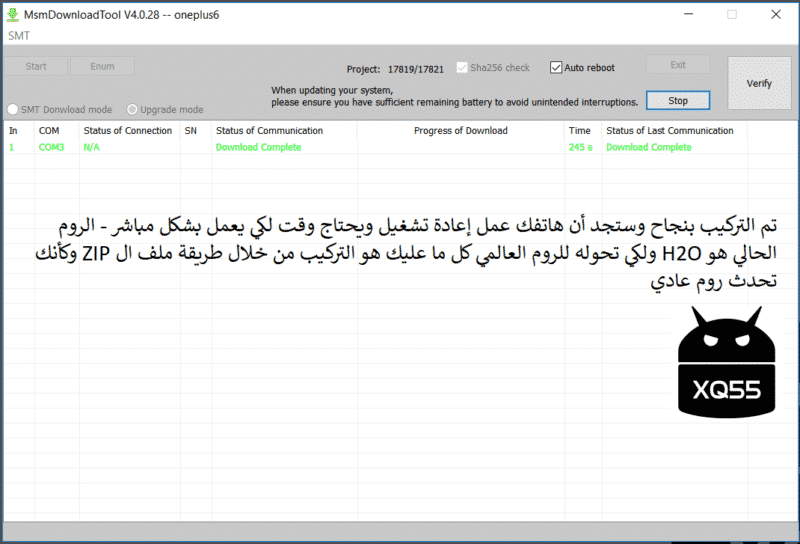
Task: Click the Start button
Action: (36, 66)
